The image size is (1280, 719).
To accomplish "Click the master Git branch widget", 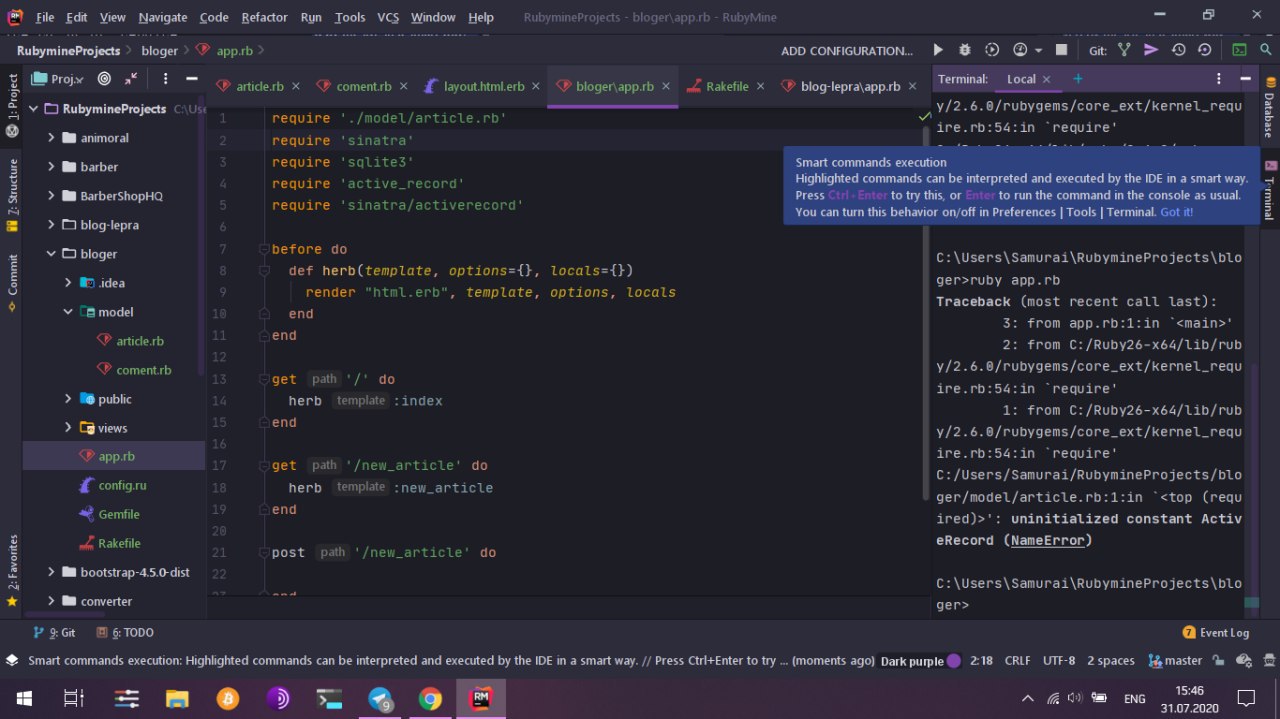I will click(1176, 661).
